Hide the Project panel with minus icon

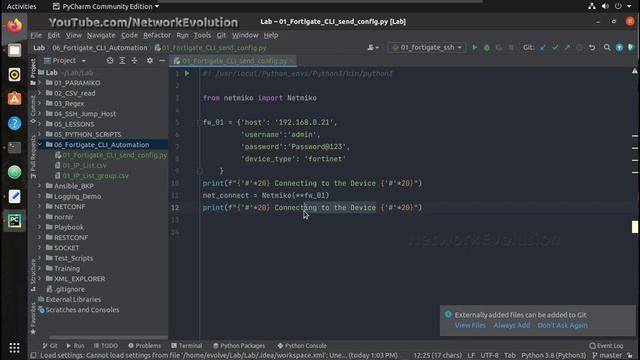pyautogui.click(x=162, y=60)
